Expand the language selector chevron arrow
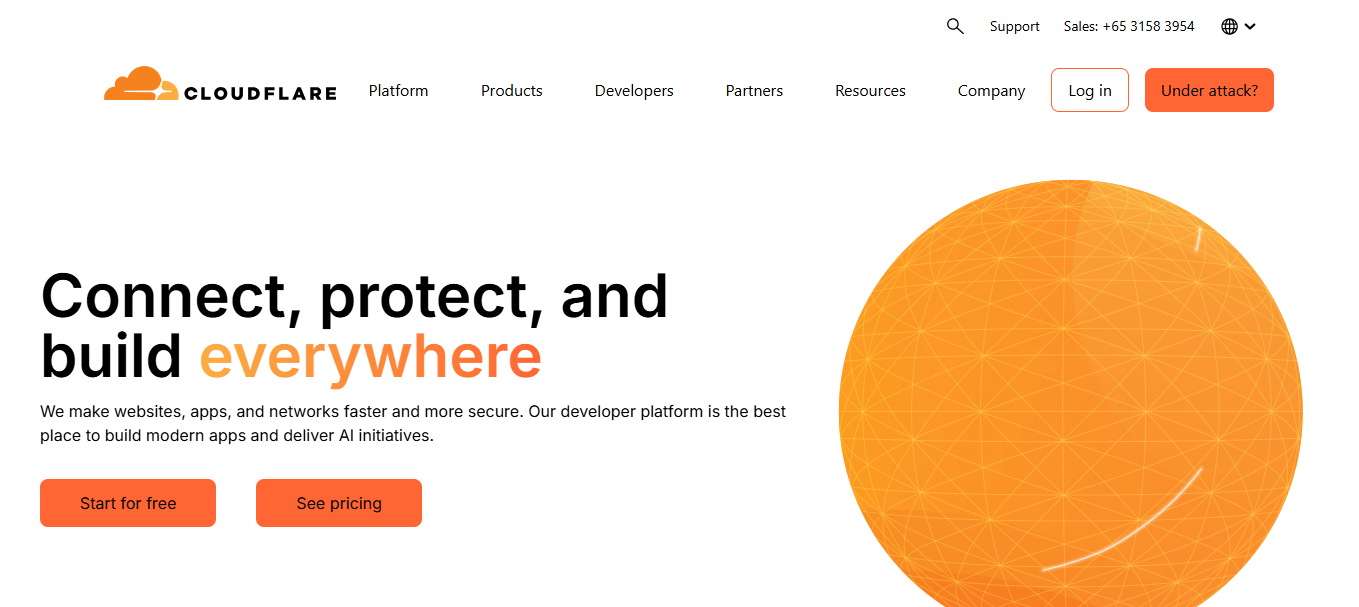Image resolution: width=1359 pixels, height=607 pixels. point(1251,27)
